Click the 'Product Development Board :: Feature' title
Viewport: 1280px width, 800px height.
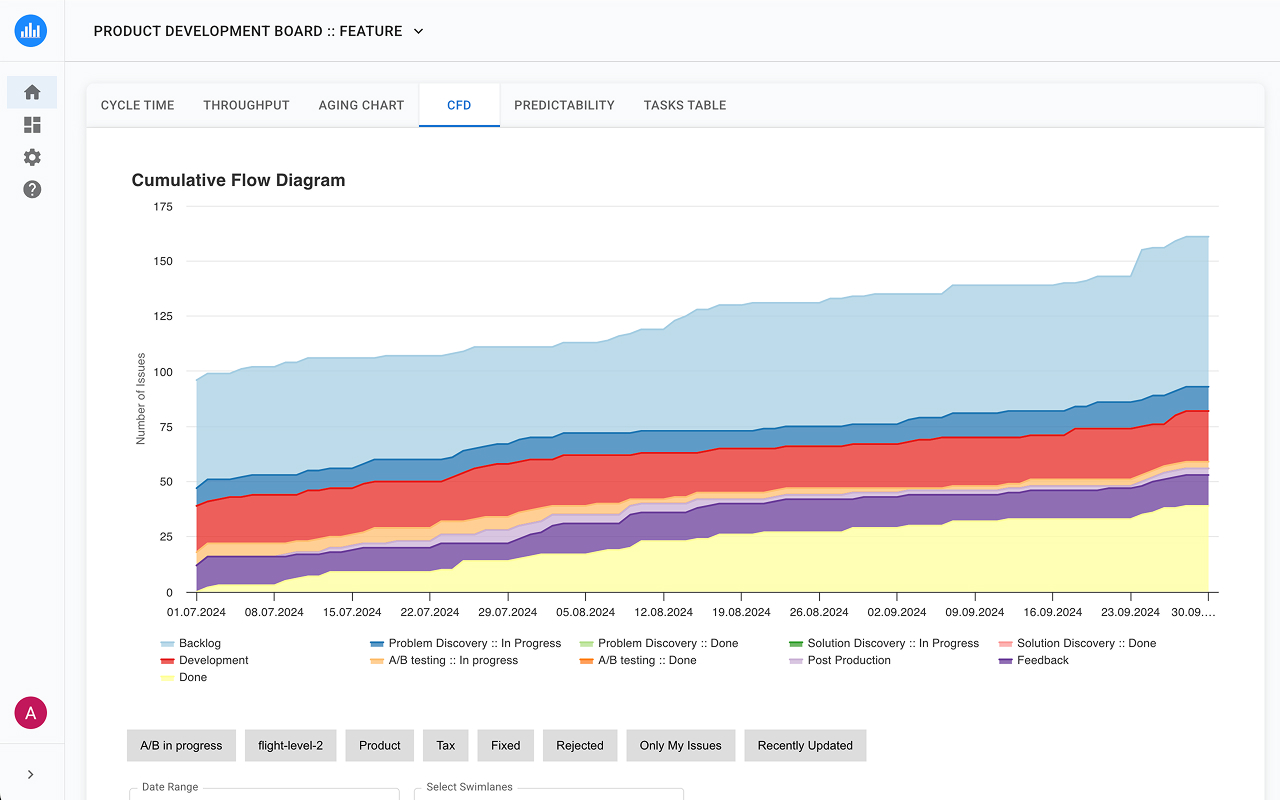pos(248,31)
